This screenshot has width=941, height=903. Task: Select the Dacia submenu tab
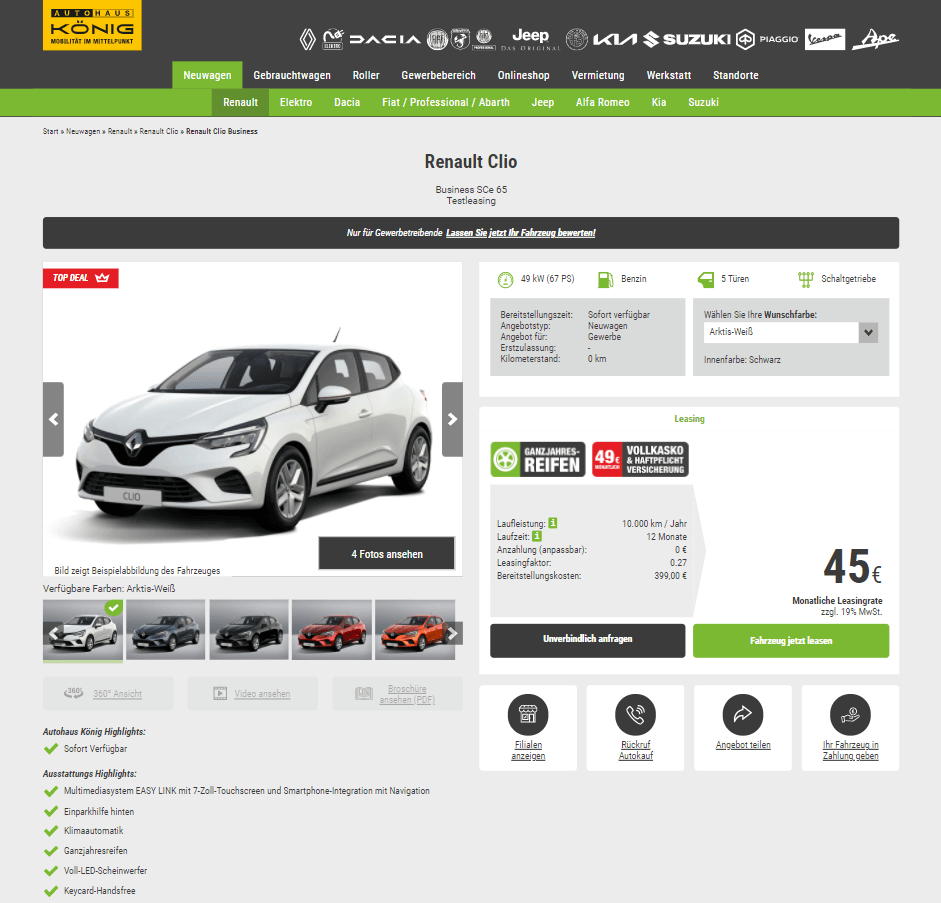pos(347,102)
